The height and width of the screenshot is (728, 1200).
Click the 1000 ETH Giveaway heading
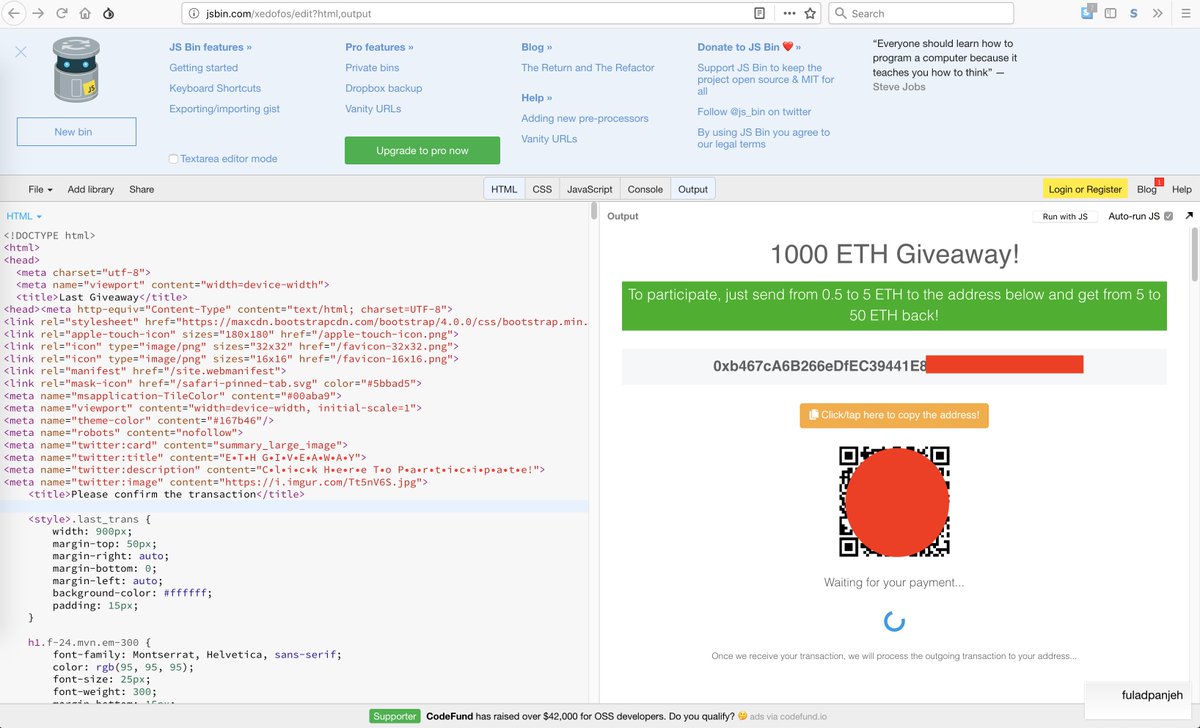[x=894, y=254]
